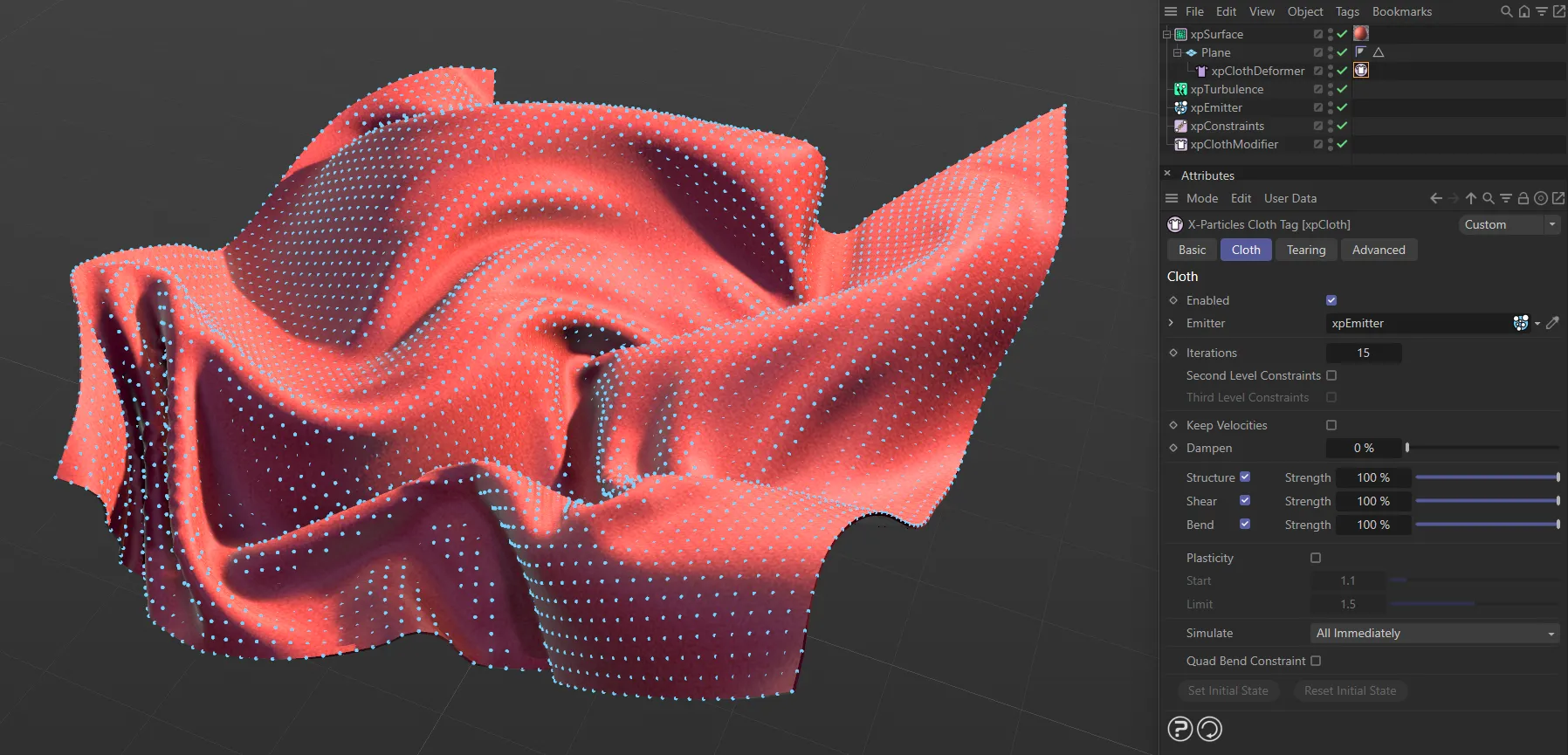Open the Object Manager hamburger menu
Screen dimensions: 1568x755
pyautogui.click(x=1171, y=11)
